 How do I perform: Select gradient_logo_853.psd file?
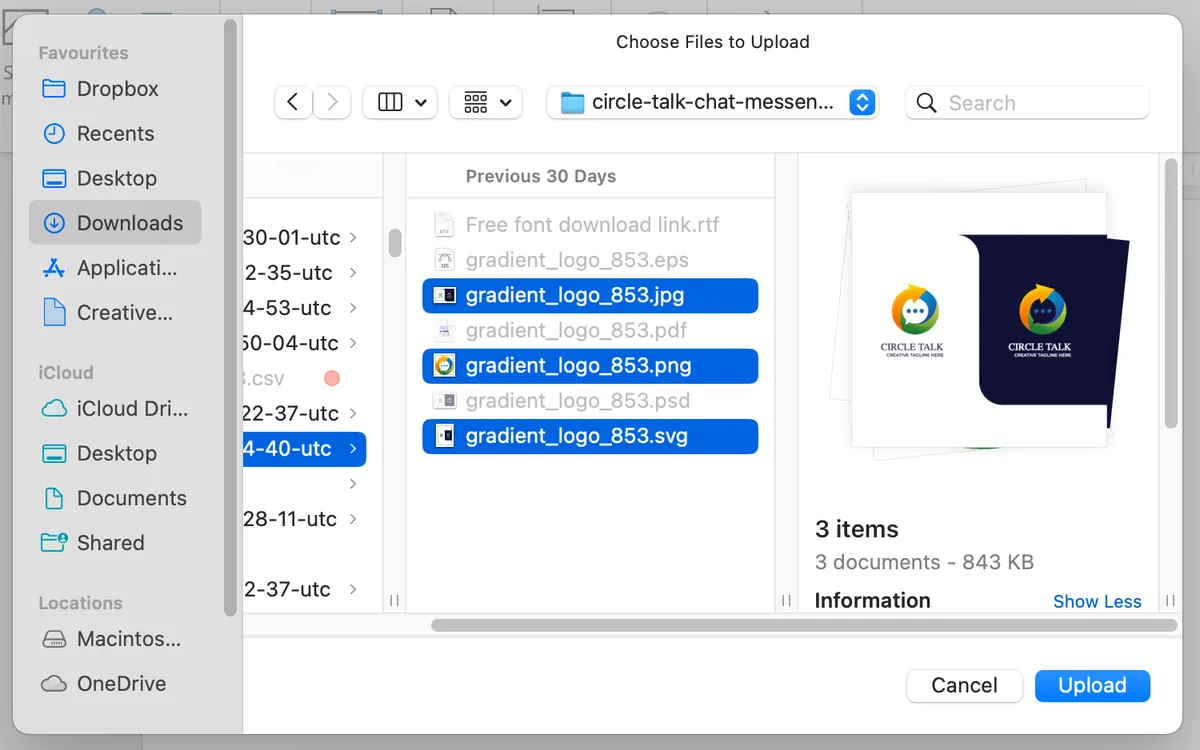point(590,400)
